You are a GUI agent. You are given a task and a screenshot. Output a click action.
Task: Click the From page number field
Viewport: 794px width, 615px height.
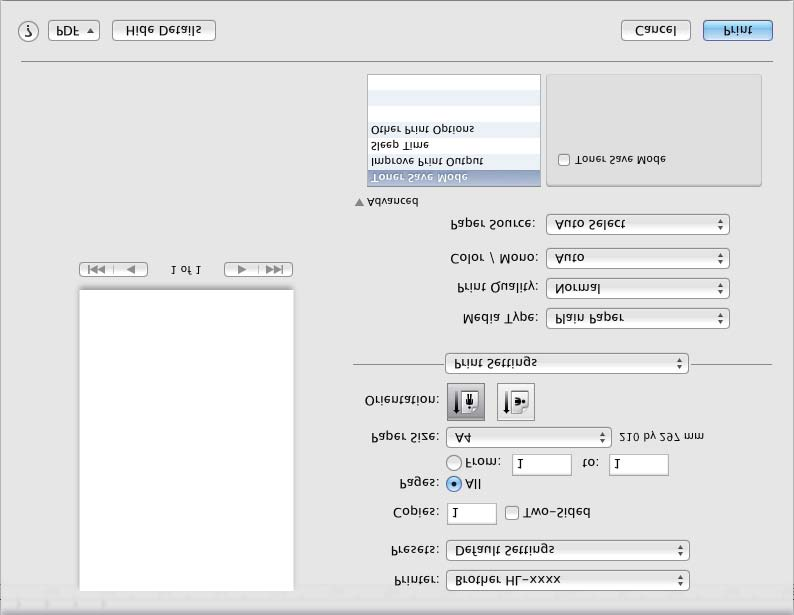coord(541,465)
